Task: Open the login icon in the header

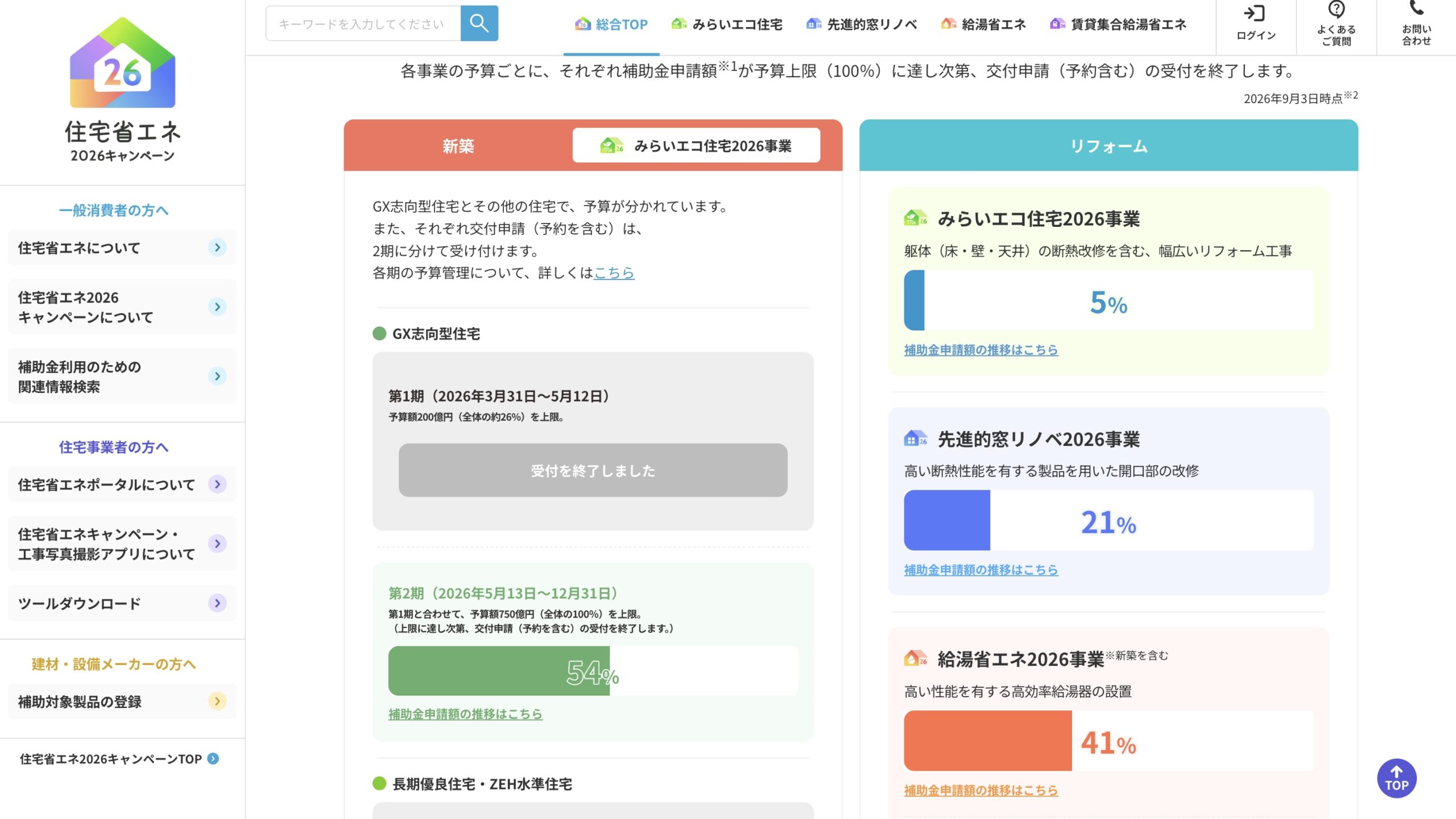Action: coord(1255,13)
